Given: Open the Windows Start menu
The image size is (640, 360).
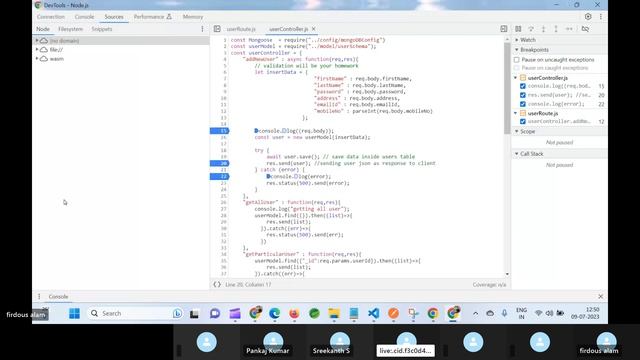Looking at the screenshot, I should click(74, 313).
